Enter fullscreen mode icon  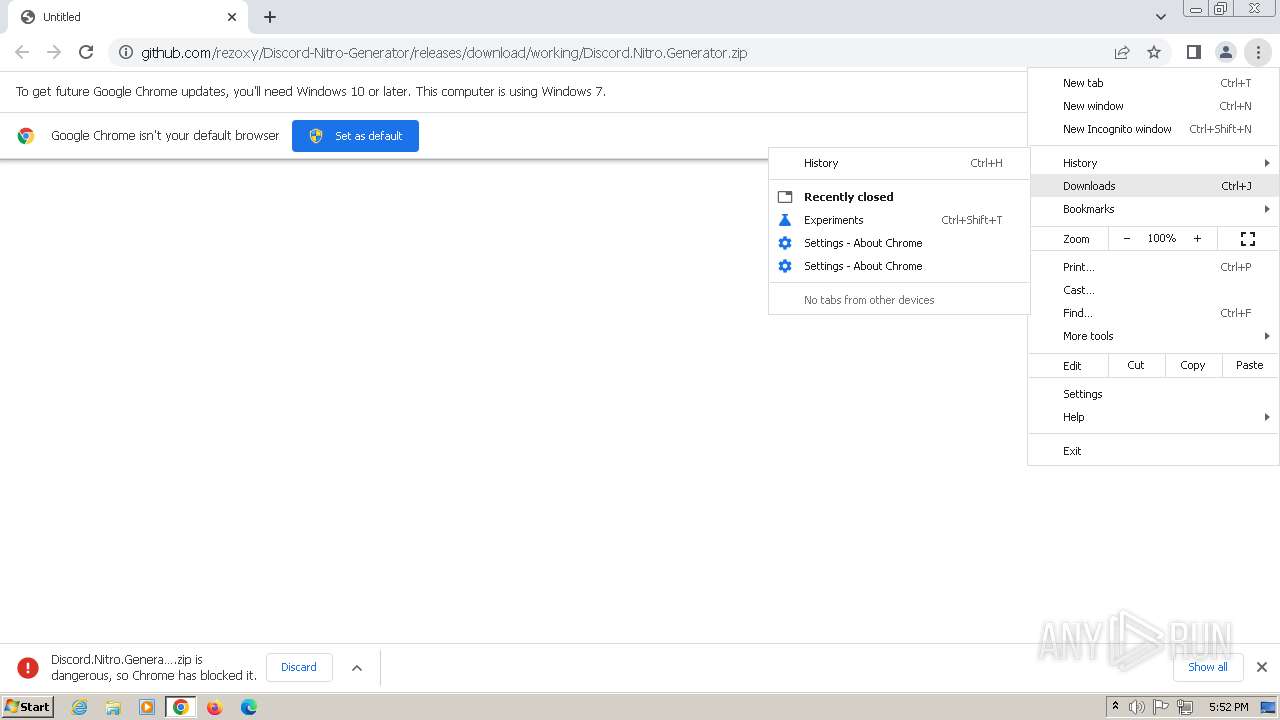click(1248, 238)
